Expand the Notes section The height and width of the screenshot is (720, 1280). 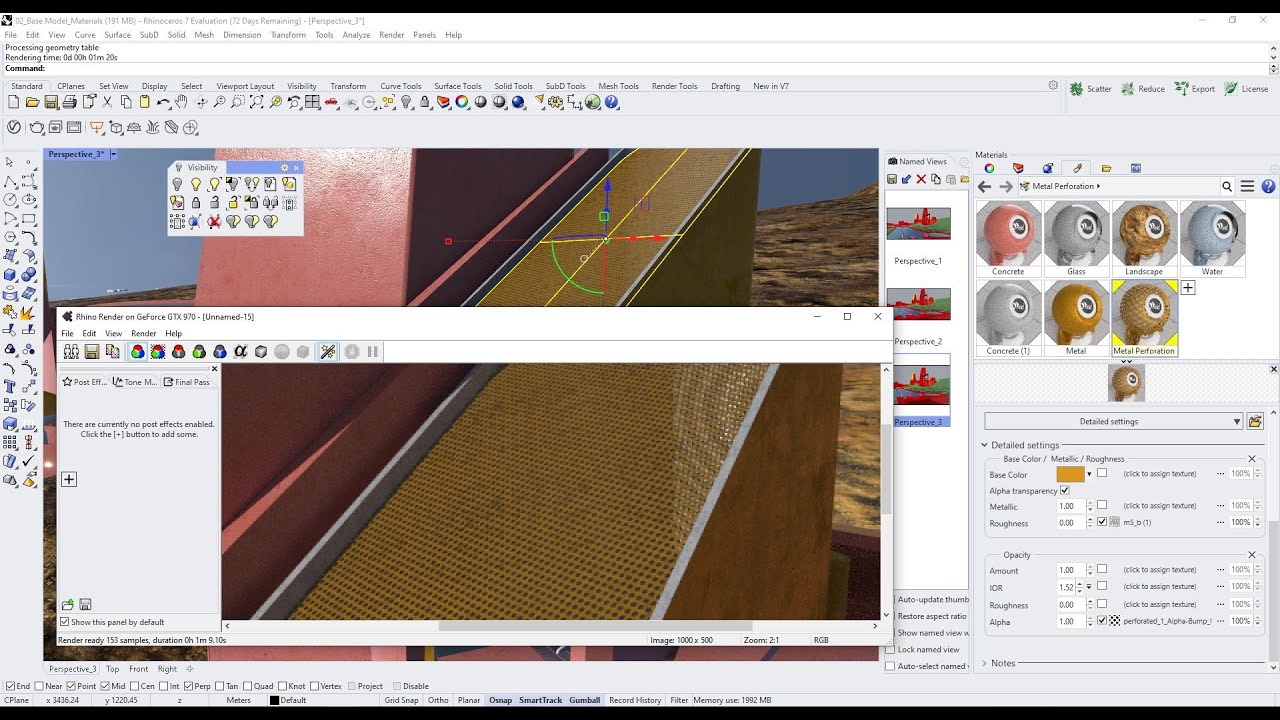984,663
